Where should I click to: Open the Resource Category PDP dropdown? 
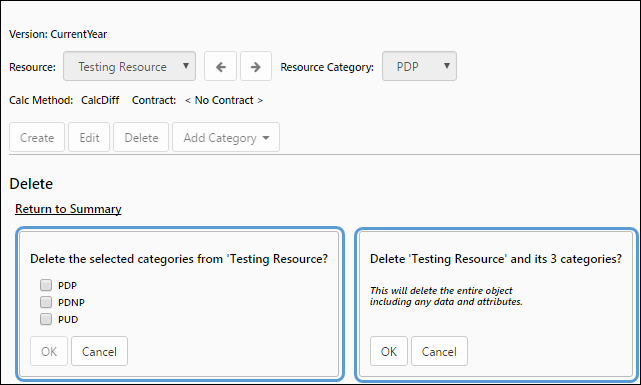click(419, 66)
